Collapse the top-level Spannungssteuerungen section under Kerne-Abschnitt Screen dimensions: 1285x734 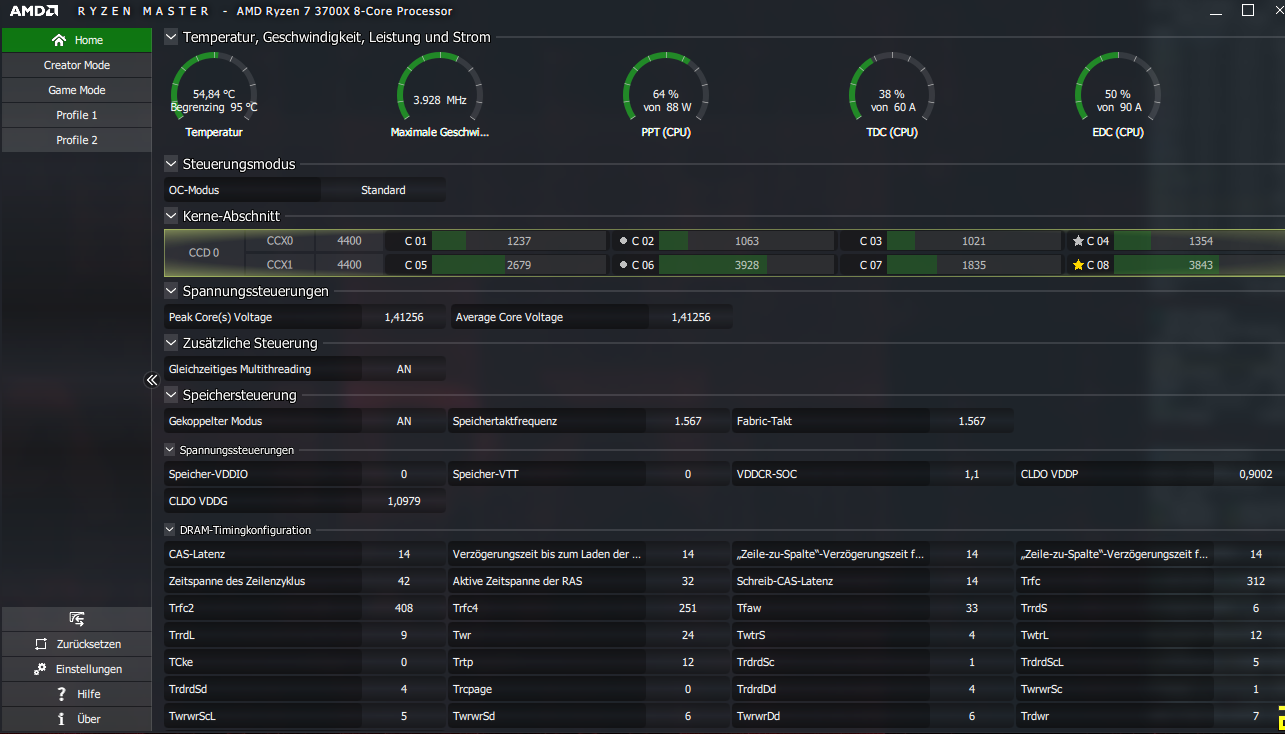coord(171,291)
